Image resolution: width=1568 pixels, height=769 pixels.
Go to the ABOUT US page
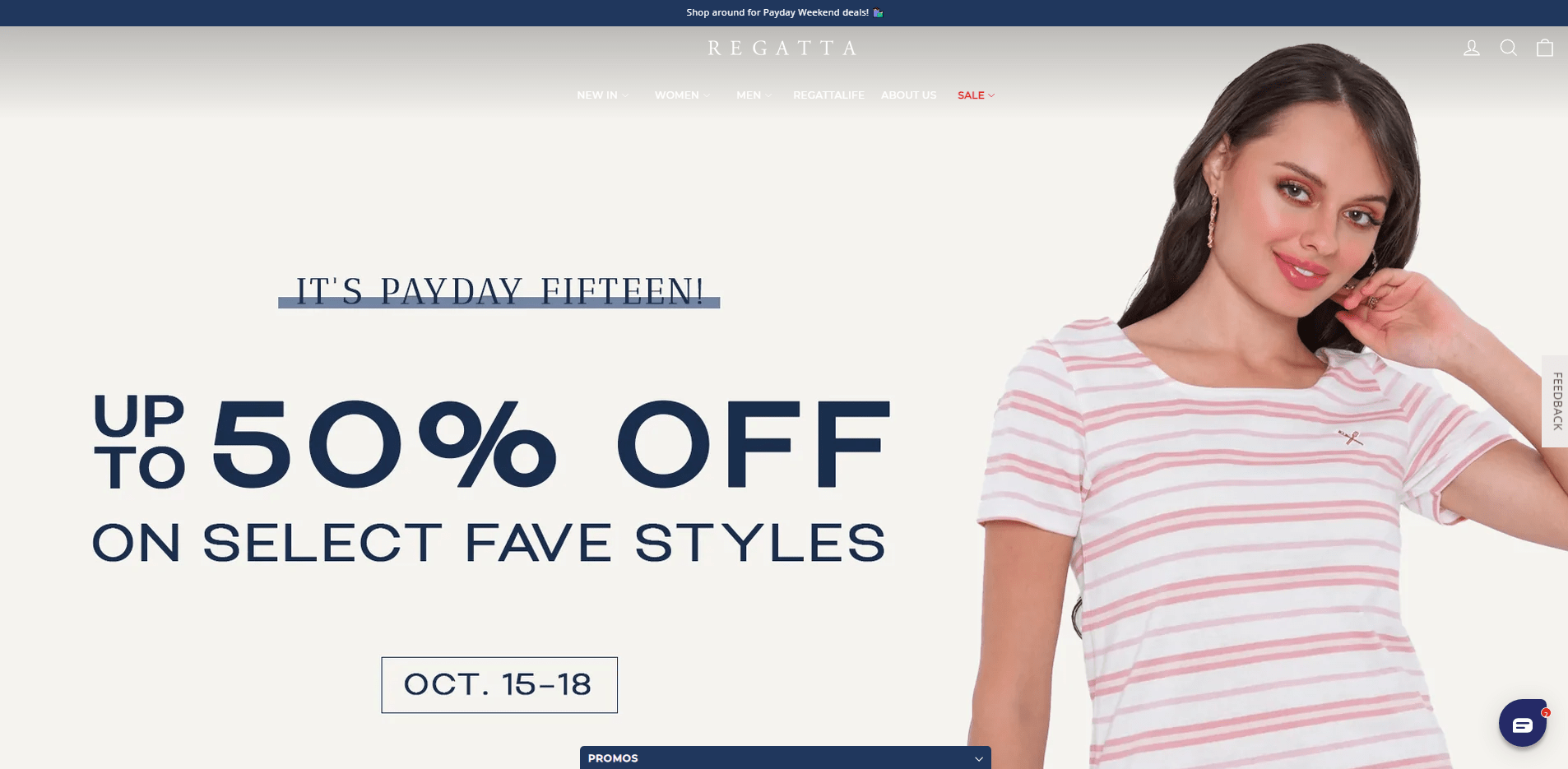click(908, 95)
